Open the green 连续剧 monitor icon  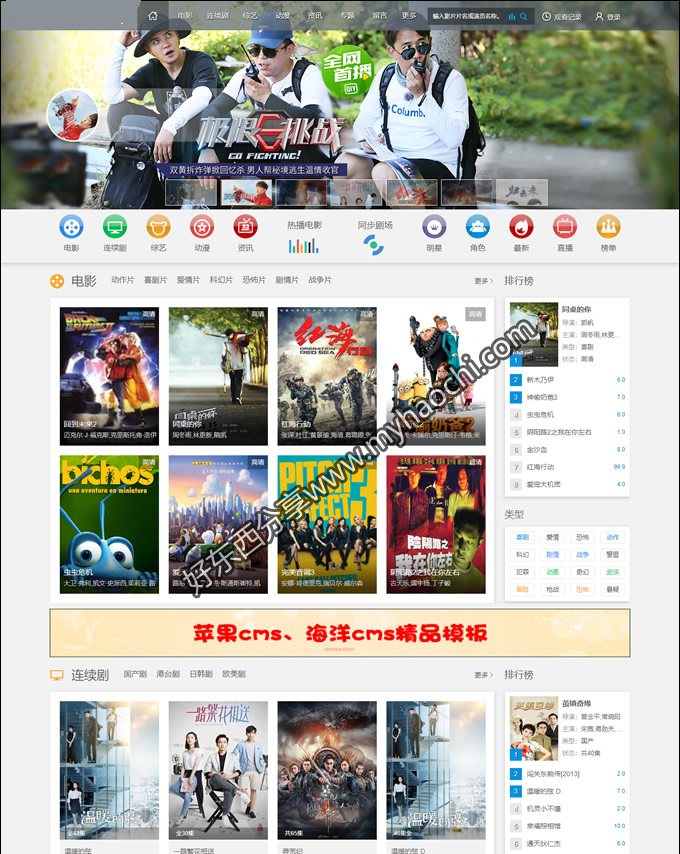click(115, 227)
